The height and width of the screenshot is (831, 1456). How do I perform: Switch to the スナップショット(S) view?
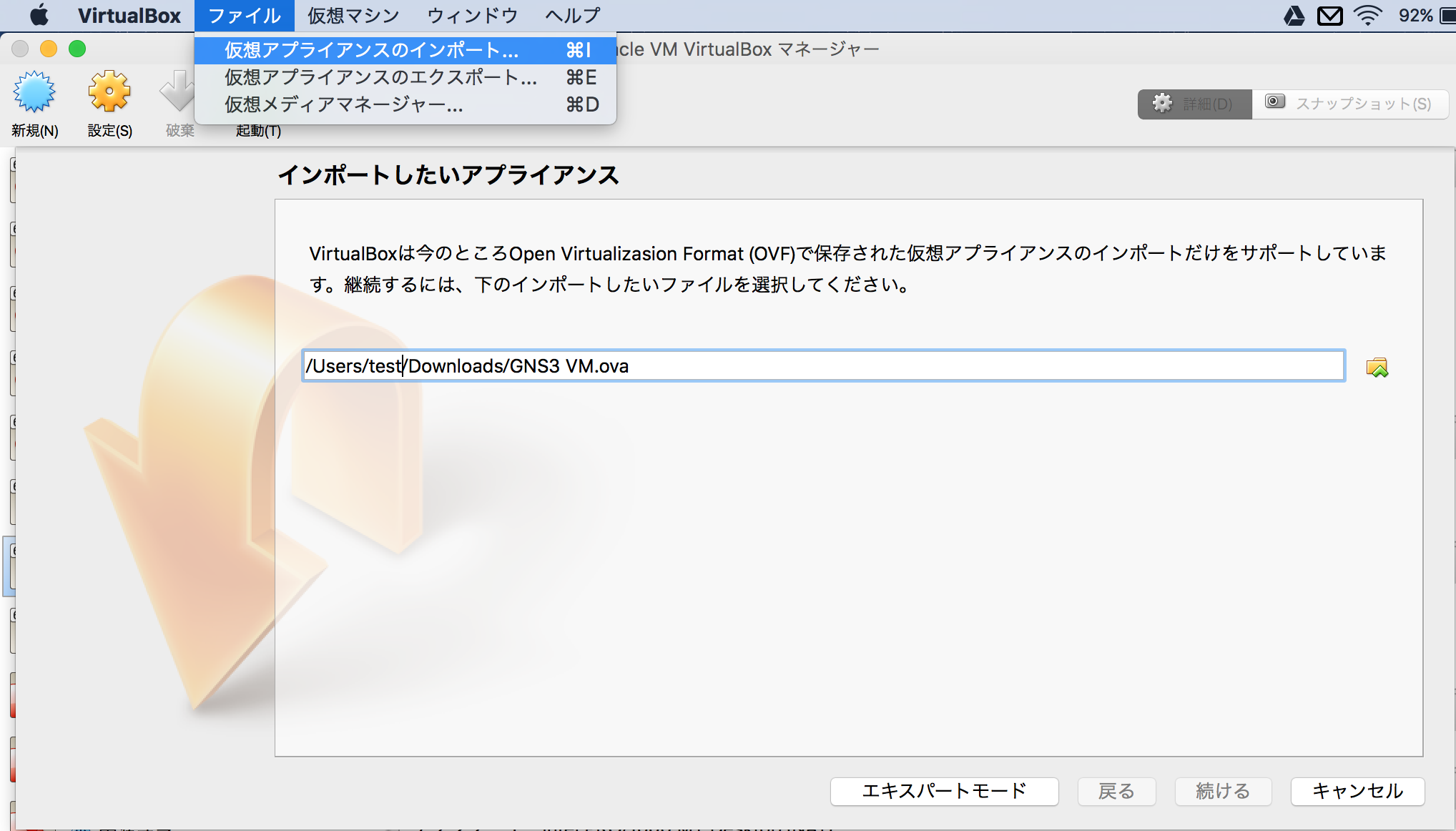(1350, 104)
